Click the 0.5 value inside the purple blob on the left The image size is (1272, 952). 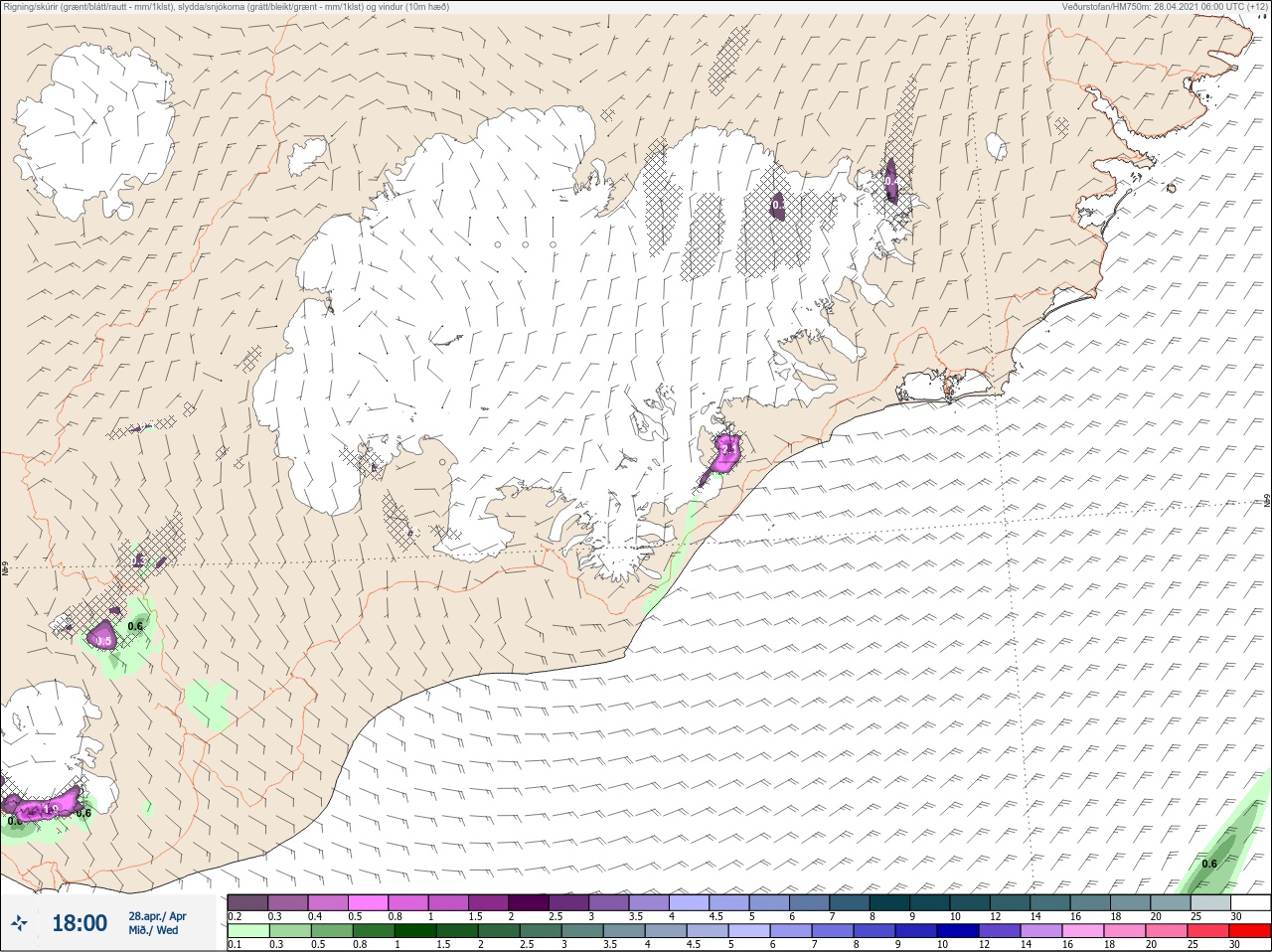pos(103,641)
